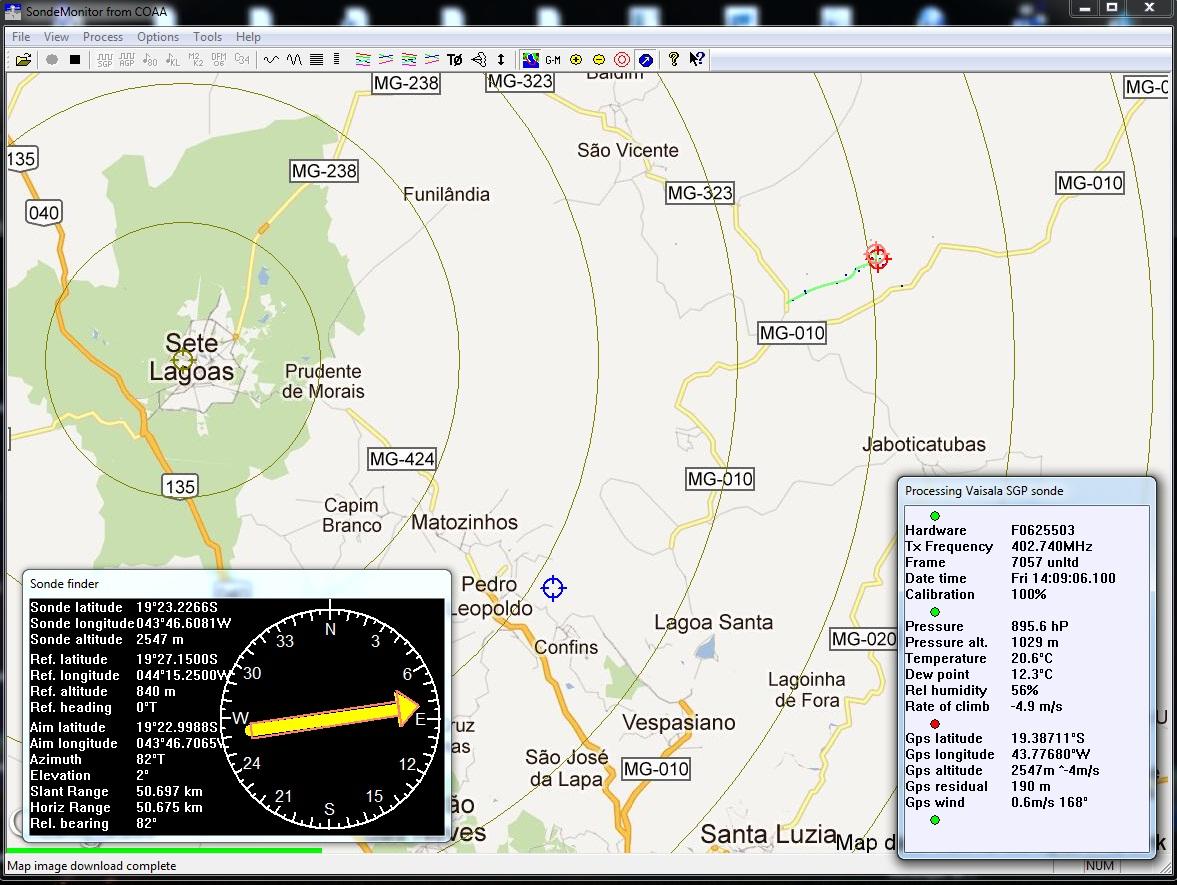The image size is (1177, 885).
Task: Toggle the blue sonde finder compass icon
Action: (x=646, y=59)
